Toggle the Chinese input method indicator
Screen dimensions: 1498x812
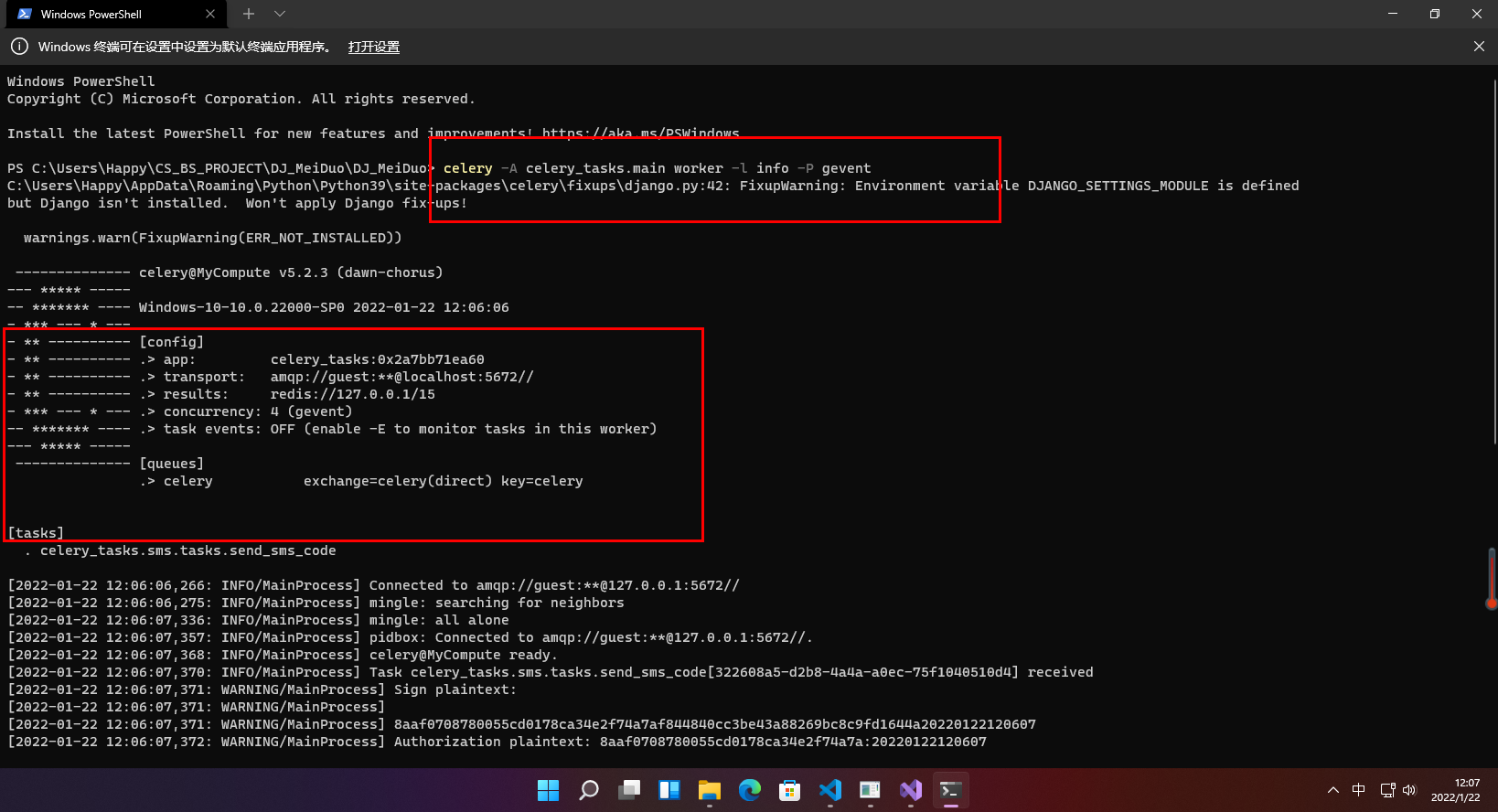(x=1359, y=790)
